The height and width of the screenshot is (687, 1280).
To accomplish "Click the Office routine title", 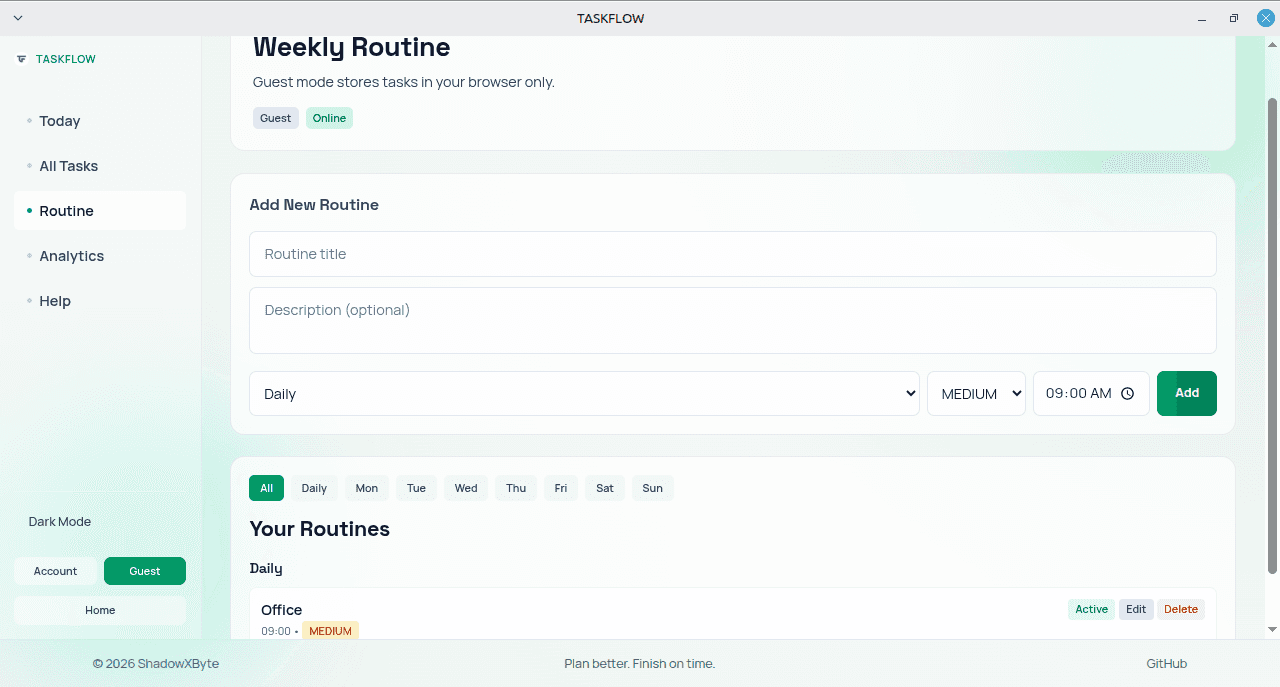I will [x=282, y=610].
